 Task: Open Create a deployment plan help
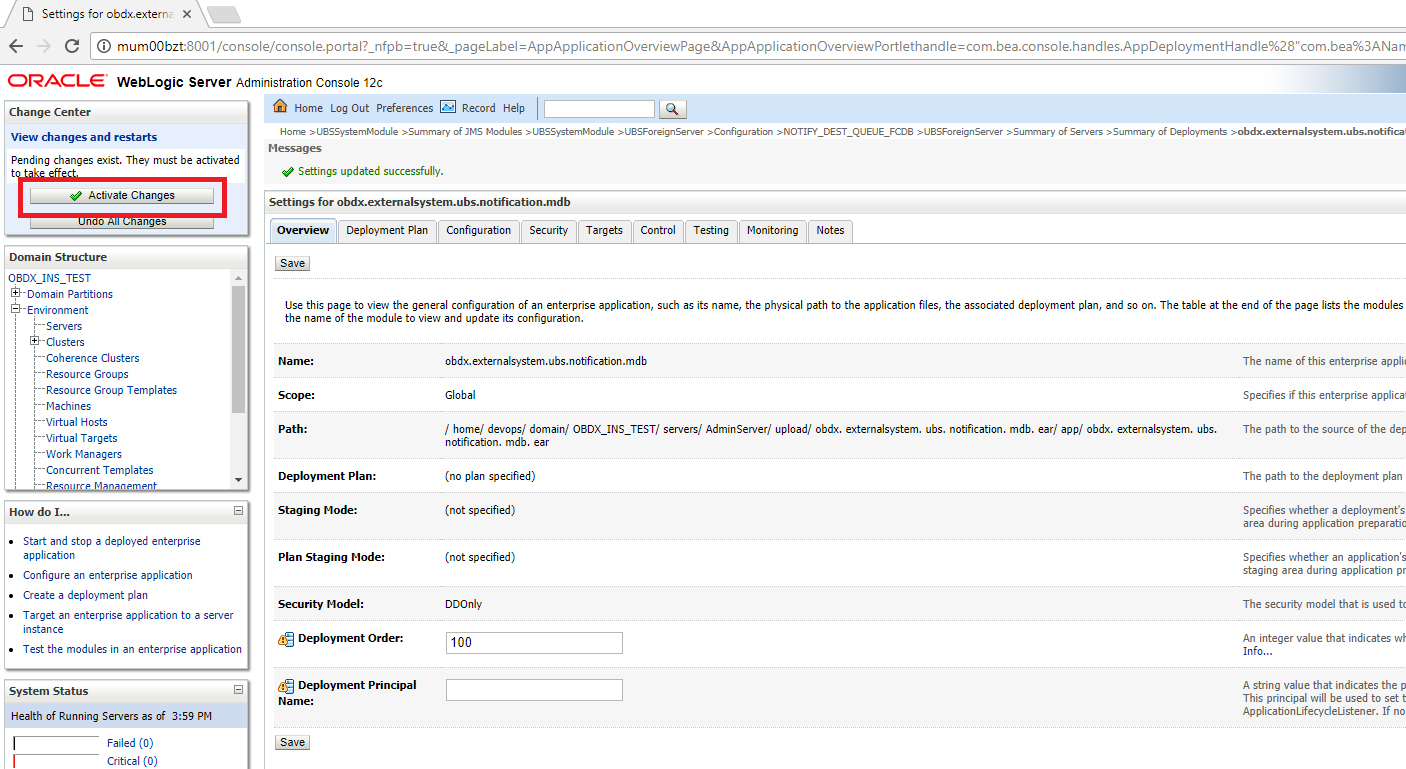click(85, 595)
